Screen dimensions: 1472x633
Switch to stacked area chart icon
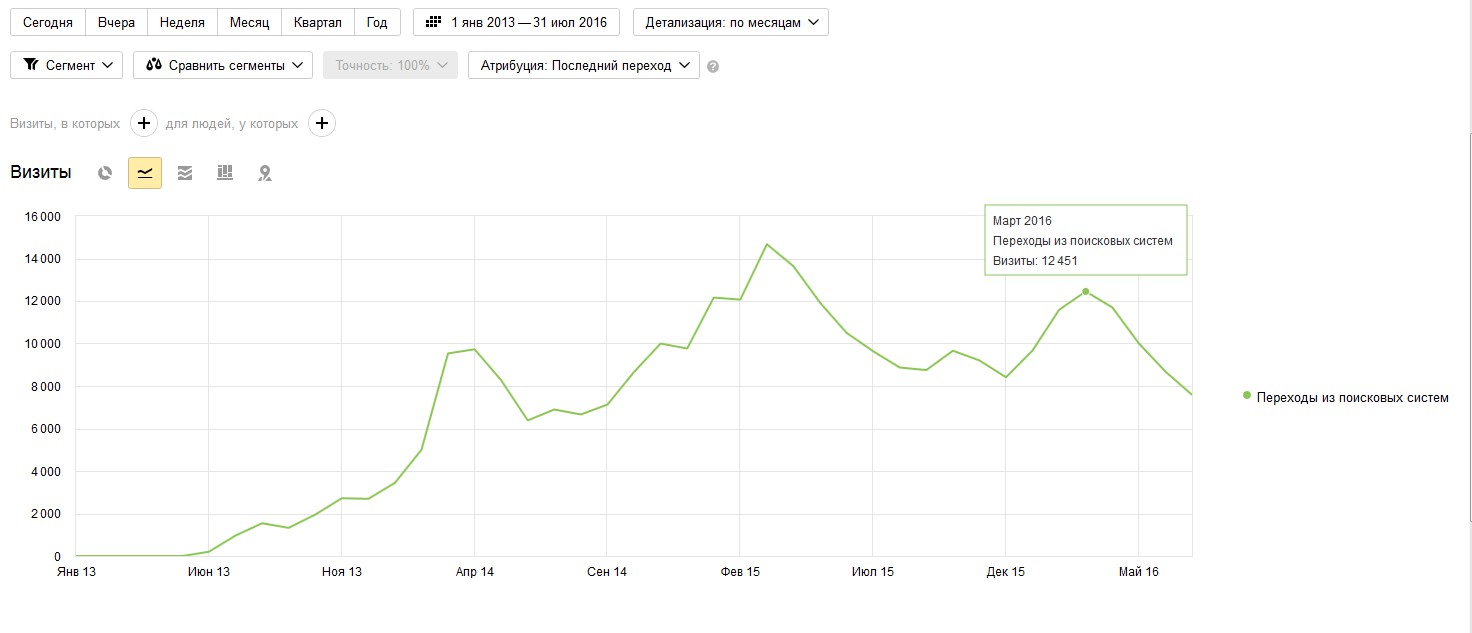coord(185,173)
